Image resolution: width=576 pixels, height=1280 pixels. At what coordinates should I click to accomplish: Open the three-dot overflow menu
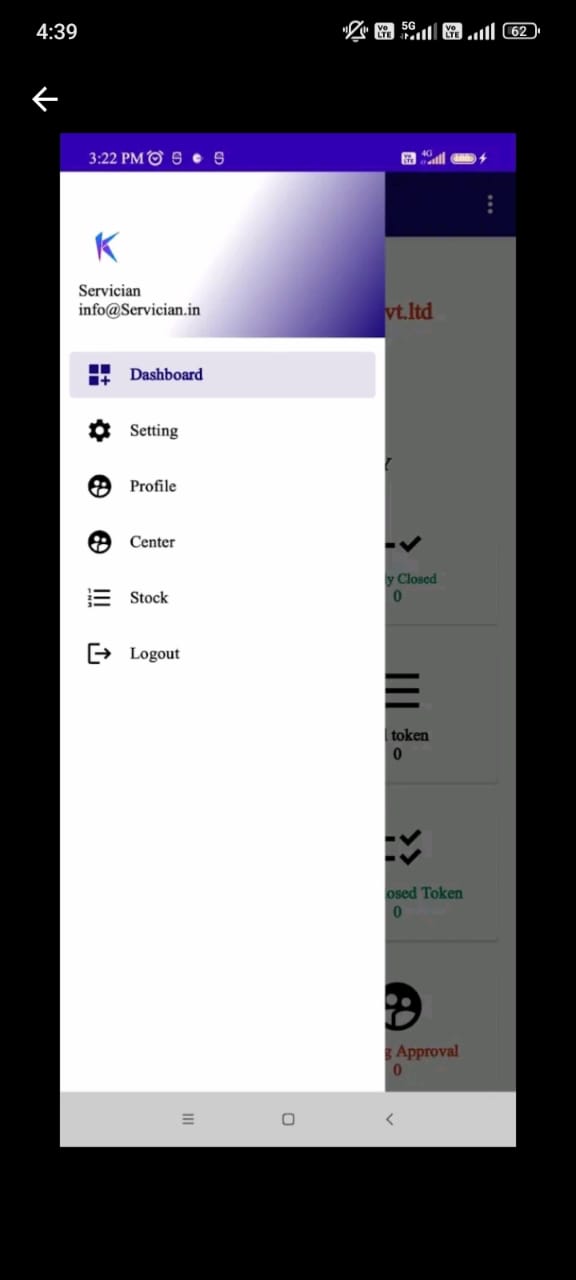click(x=490, y=205)
